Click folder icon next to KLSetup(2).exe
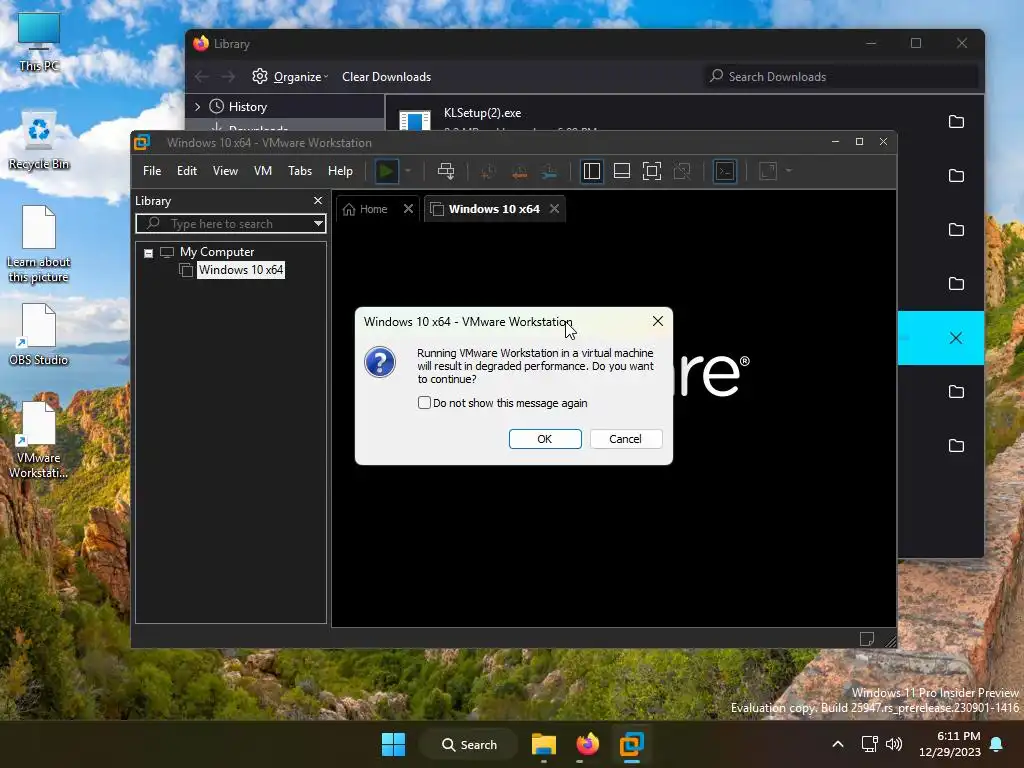 (x=956, y=121)
